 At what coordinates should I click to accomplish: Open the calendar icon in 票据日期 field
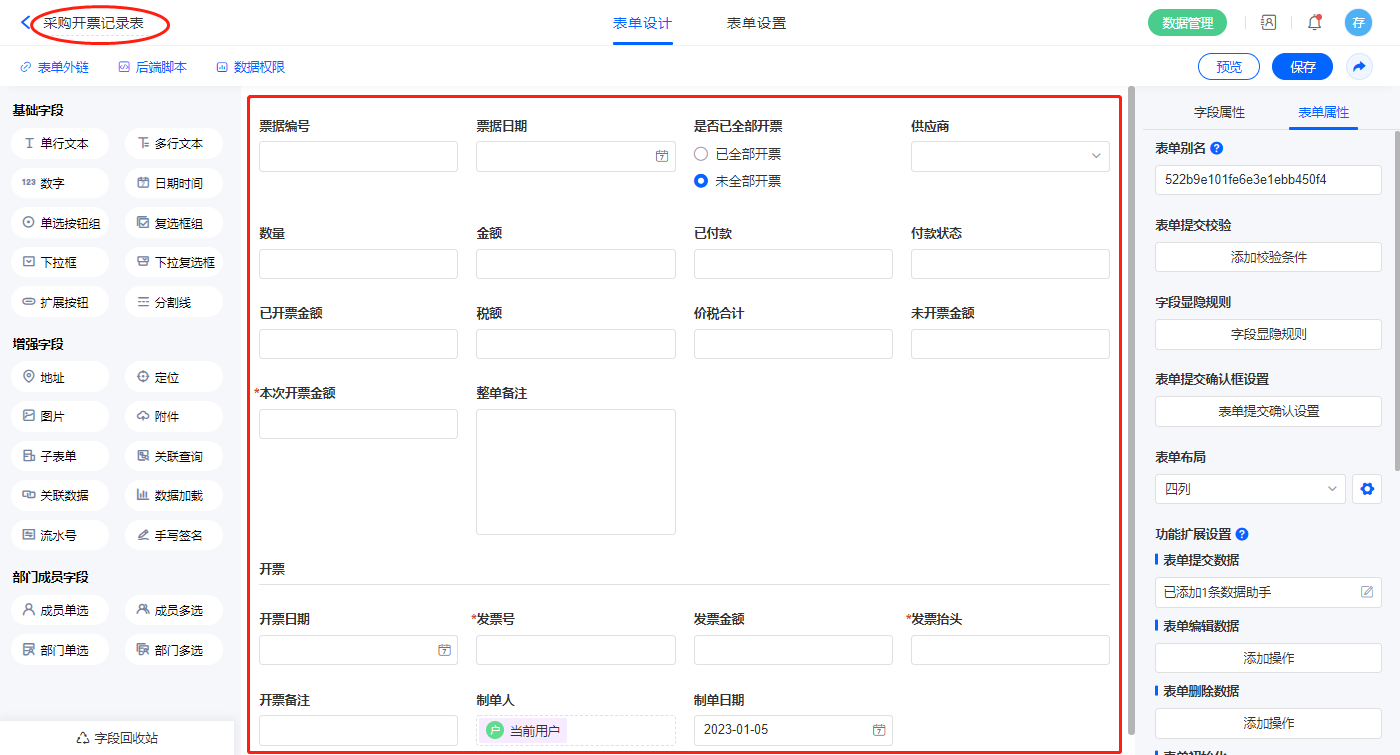[x=661, y=156]
